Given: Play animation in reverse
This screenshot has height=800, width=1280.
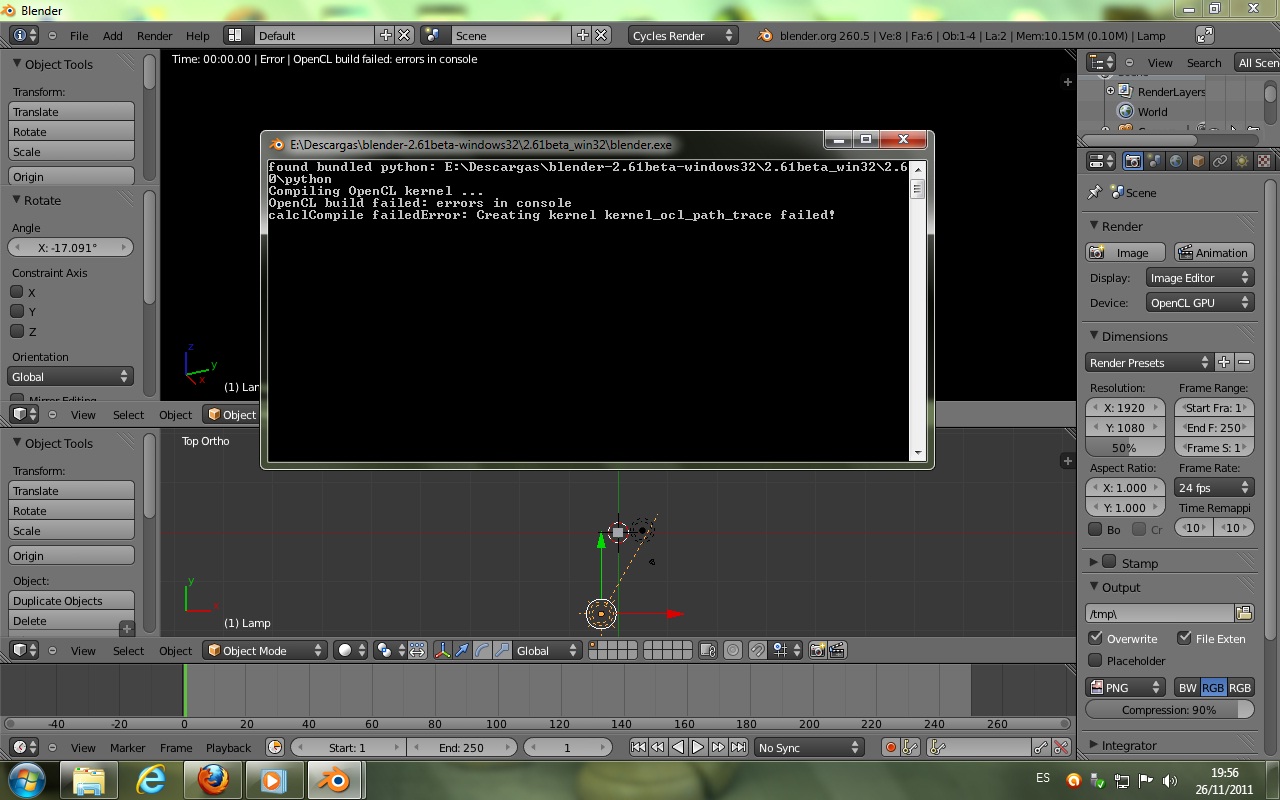Looking at the screenshot, I should (678, 747).
